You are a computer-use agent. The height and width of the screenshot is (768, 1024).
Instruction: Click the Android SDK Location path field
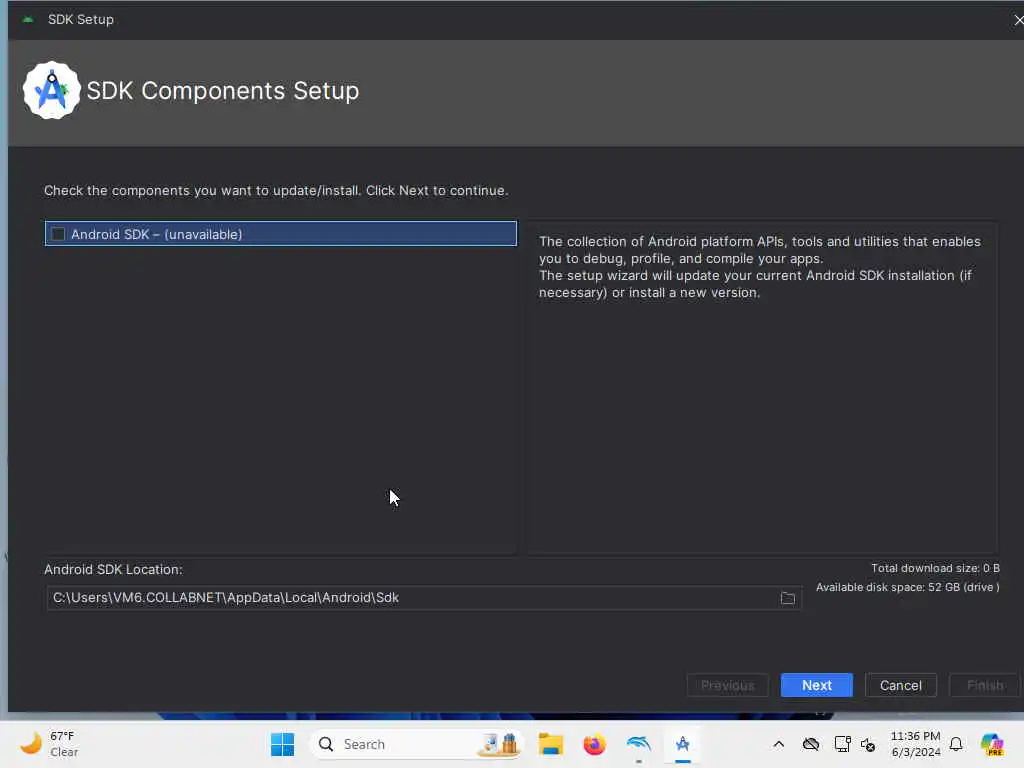click(x=423, y=598)
